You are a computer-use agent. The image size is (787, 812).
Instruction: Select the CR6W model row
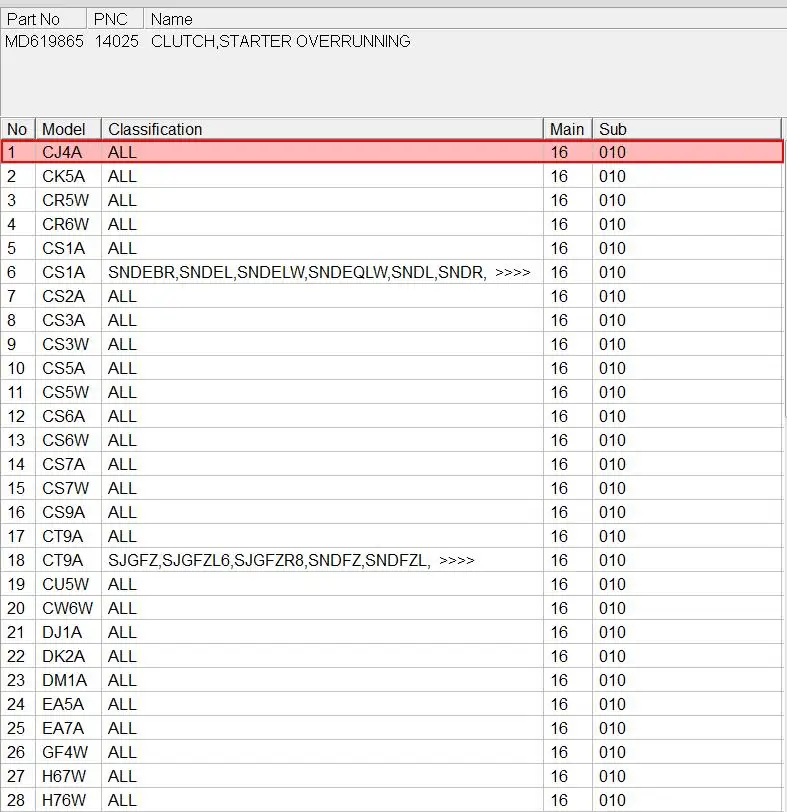(x=392, y=224)
